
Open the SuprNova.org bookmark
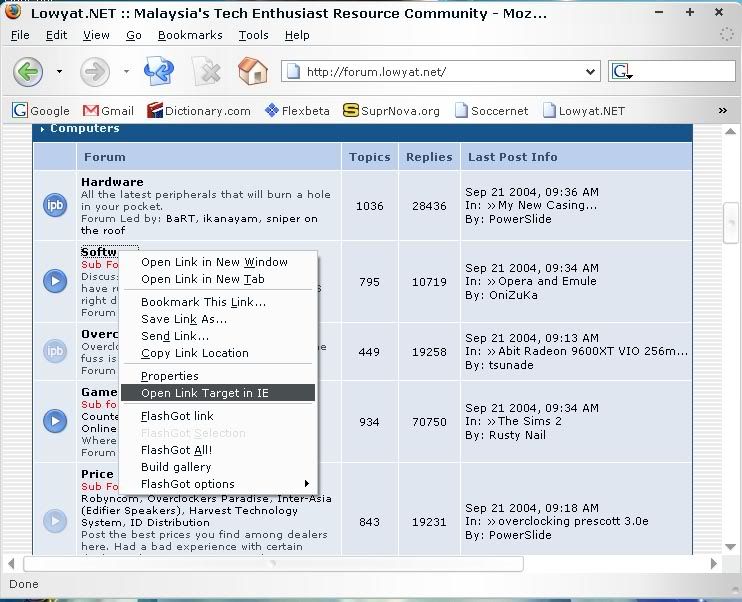click(391, 111)
